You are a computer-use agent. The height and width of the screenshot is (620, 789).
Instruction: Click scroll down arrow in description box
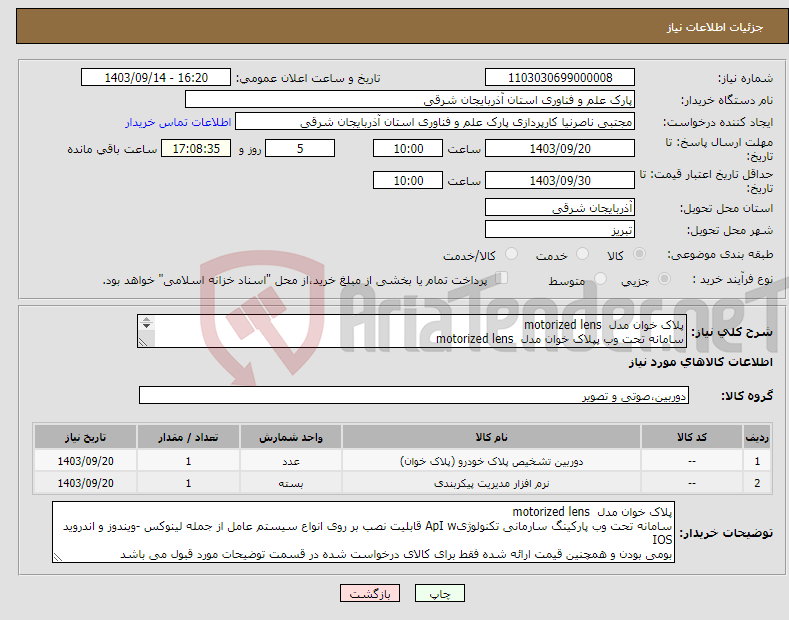(x=146, y=326)
